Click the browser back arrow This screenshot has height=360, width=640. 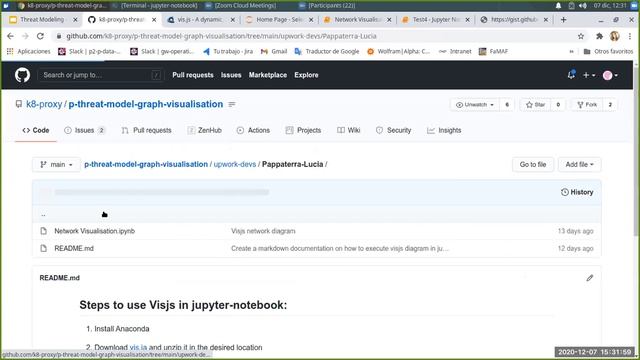point(11,36)
